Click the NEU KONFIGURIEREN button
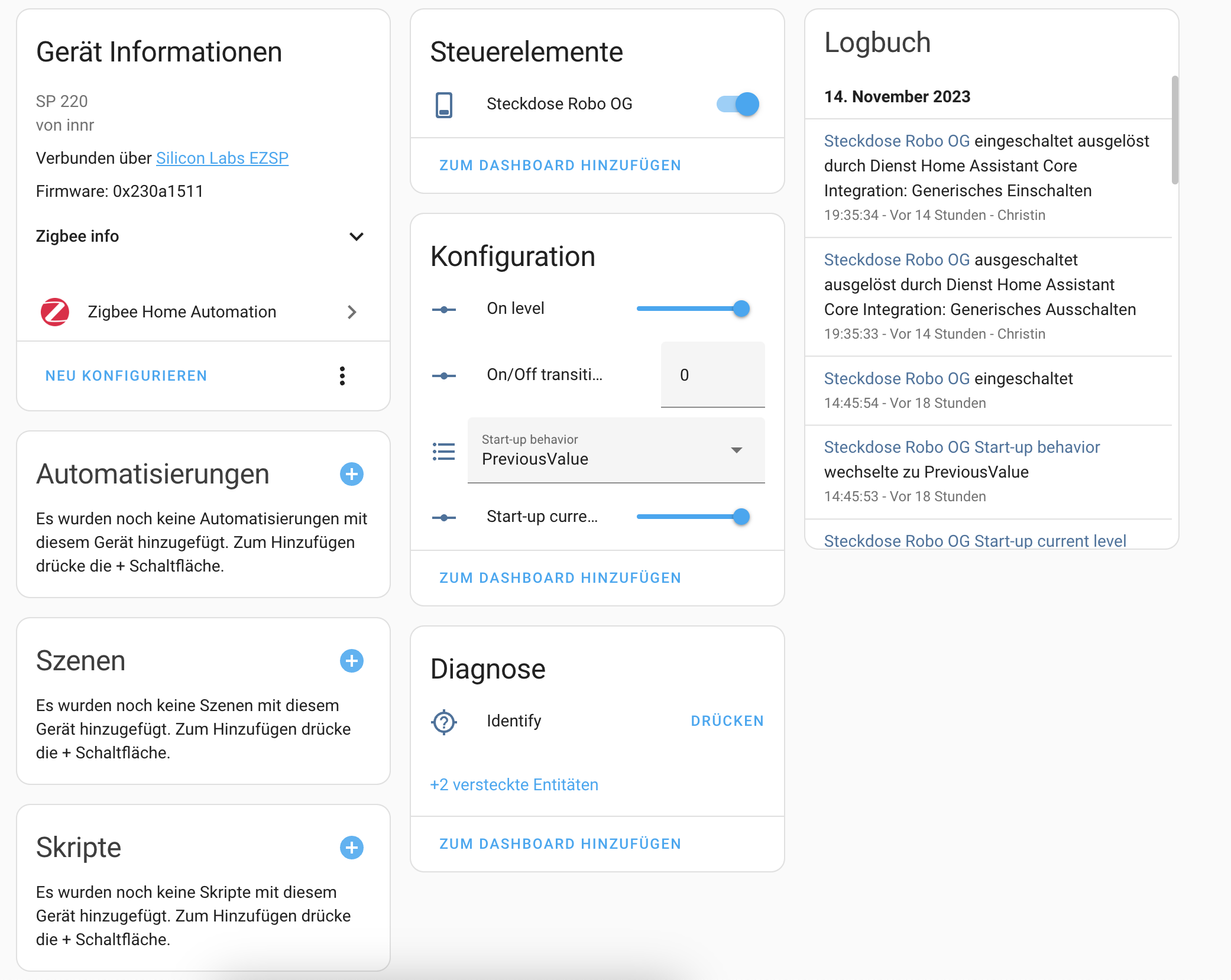This screenshot has width=1231, height=980. (127, 376)
